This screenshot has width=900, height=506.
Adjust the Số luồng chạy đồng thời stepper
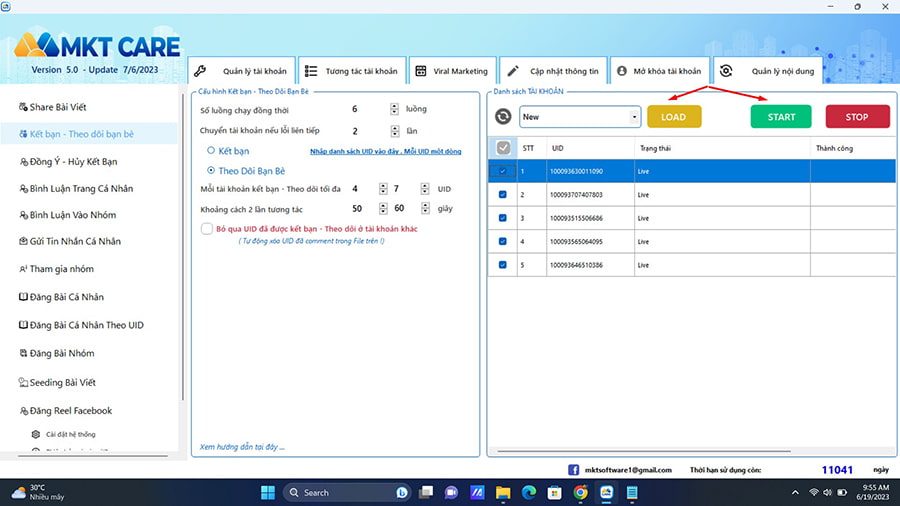pyautogui.click(x=394, y=109)
